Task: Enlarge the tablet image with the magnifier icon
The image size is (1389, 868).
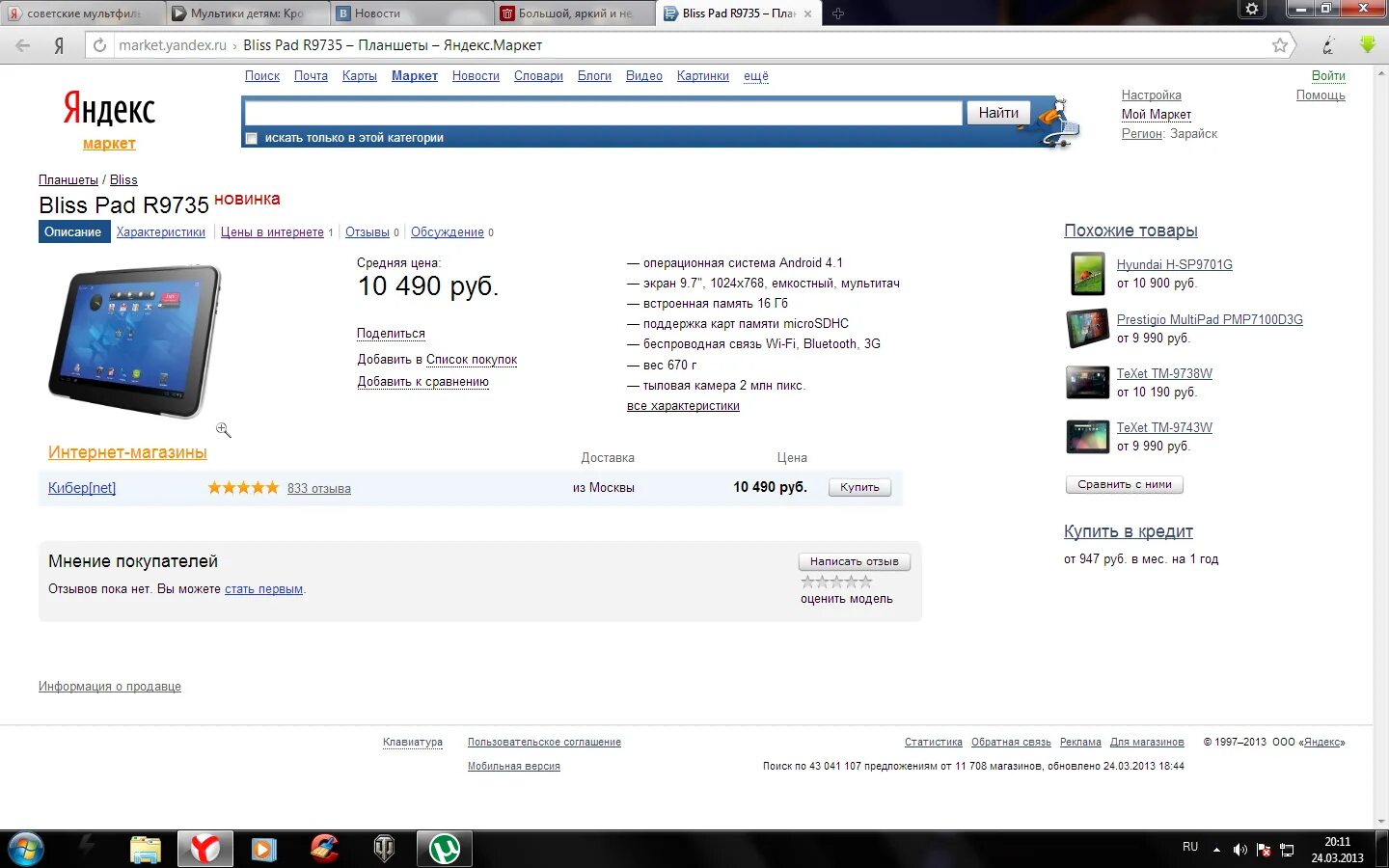Action: [224, 430]
